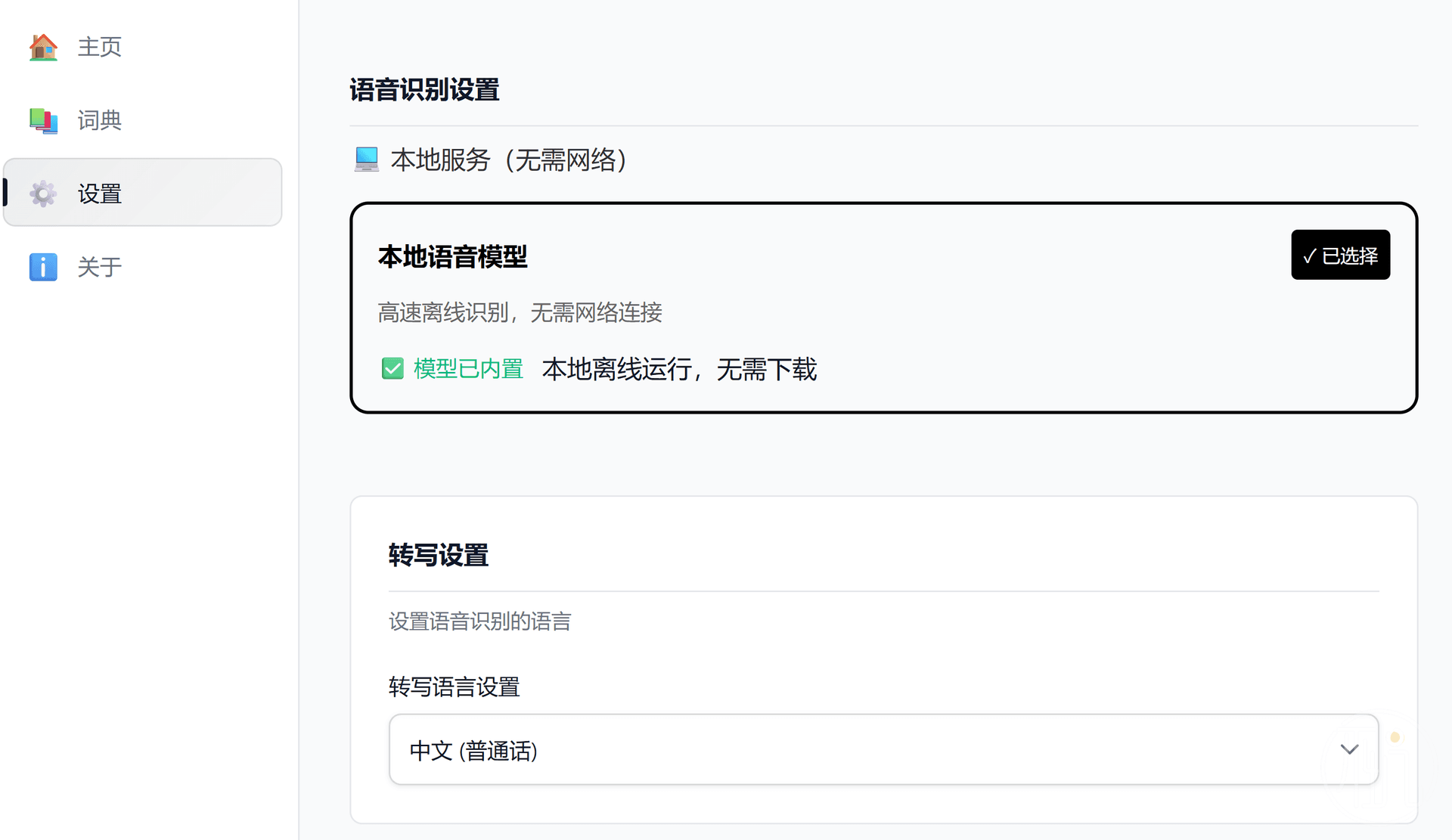
Task: Click the small yellow dot beside the language dropdown
Action: click(1395, 737)
